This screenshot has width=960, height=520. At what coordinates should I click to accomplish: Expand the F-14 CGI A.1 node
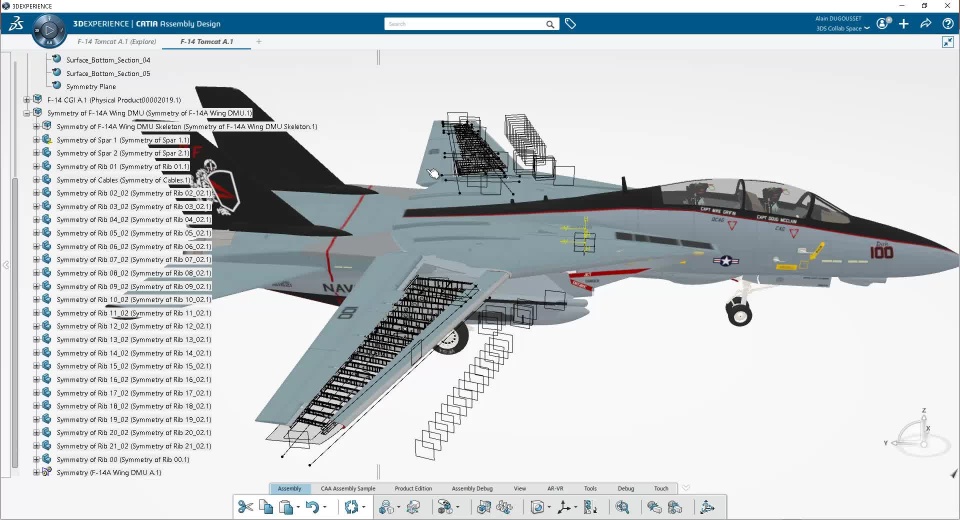click(x=26, y=100)
